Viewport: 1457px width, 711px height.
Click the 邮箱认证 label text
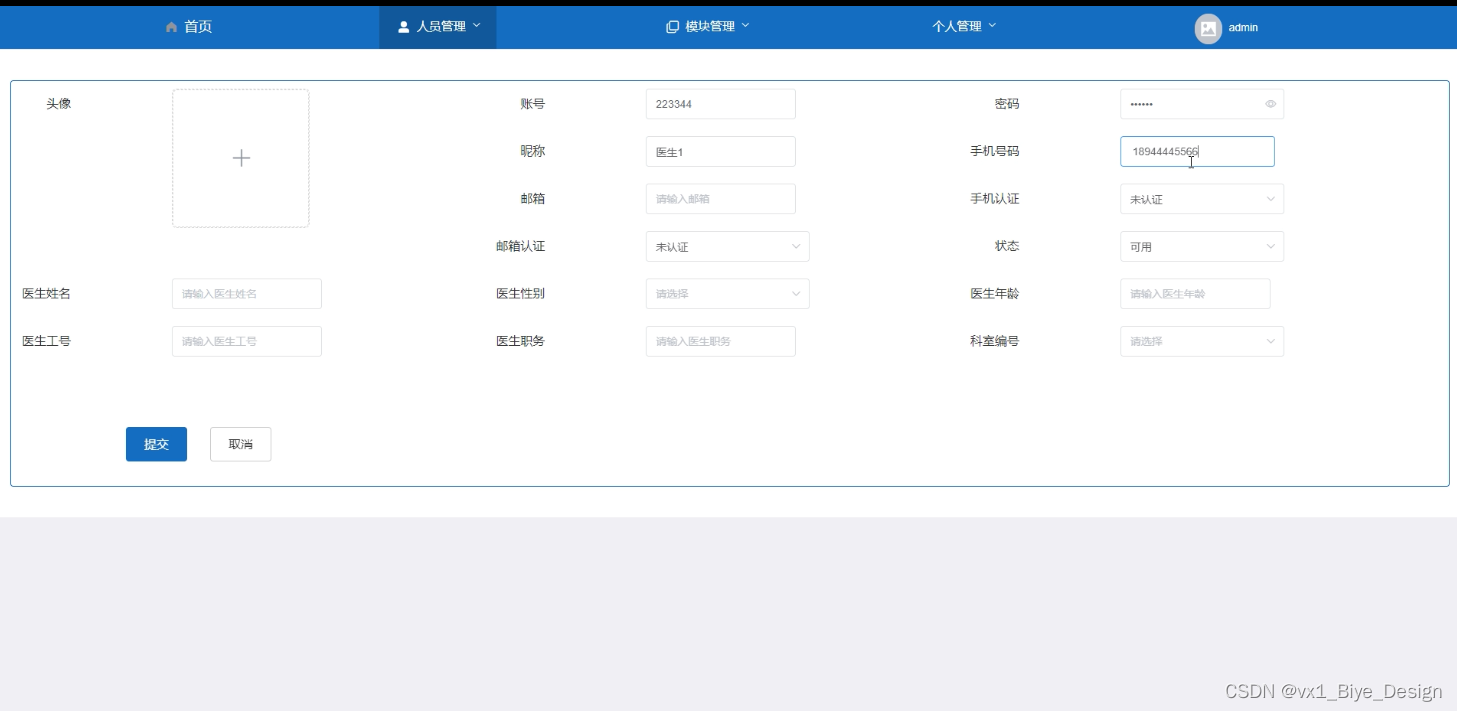[x=521, y=246]
